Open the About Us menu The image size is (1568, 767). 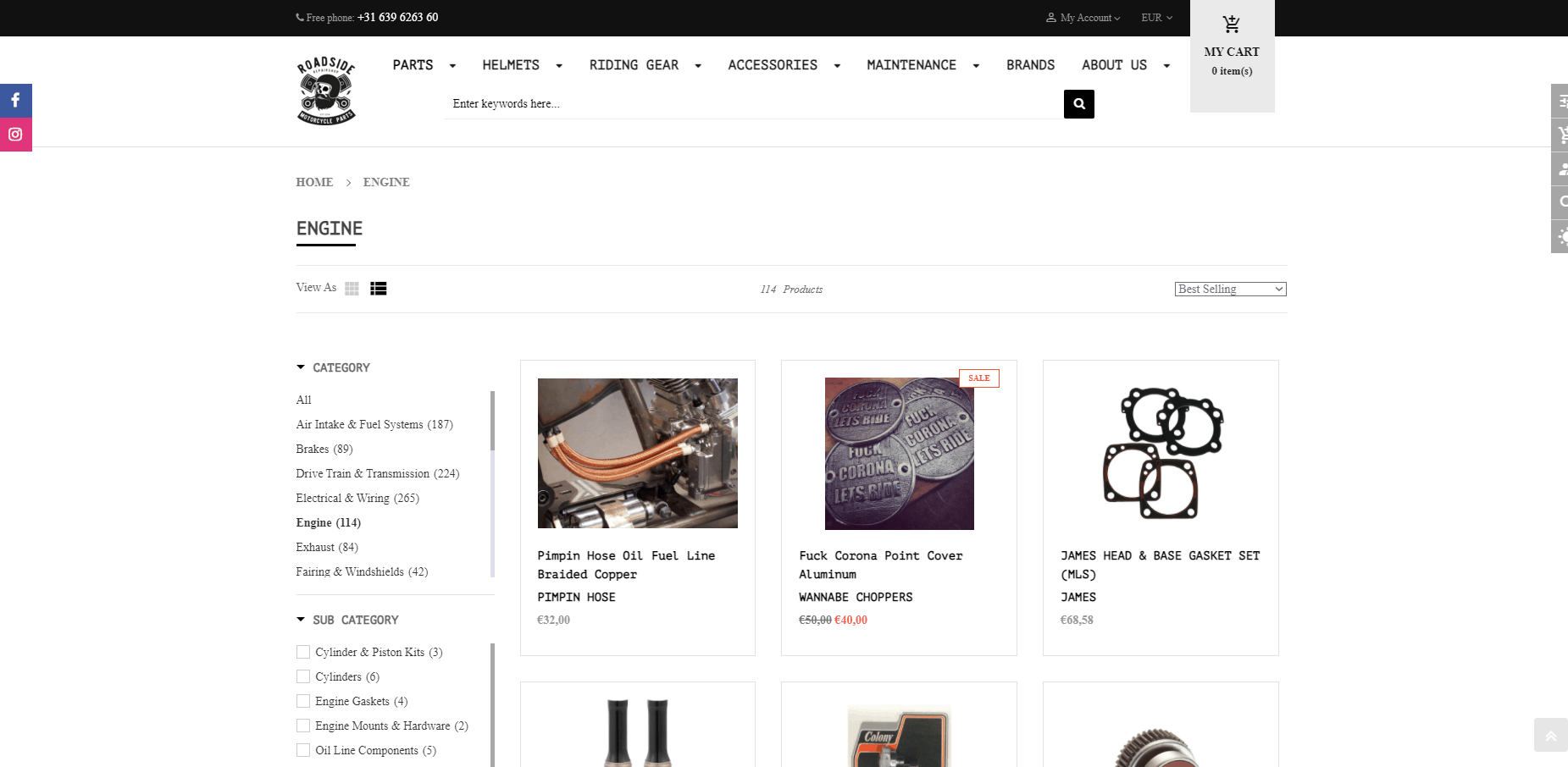tap(1114, 65)
